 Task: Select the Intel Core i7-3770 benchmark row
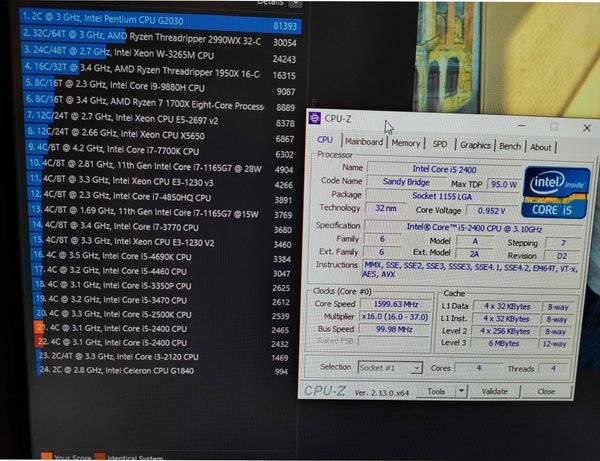pyautogui.click(x=161, y=226)
